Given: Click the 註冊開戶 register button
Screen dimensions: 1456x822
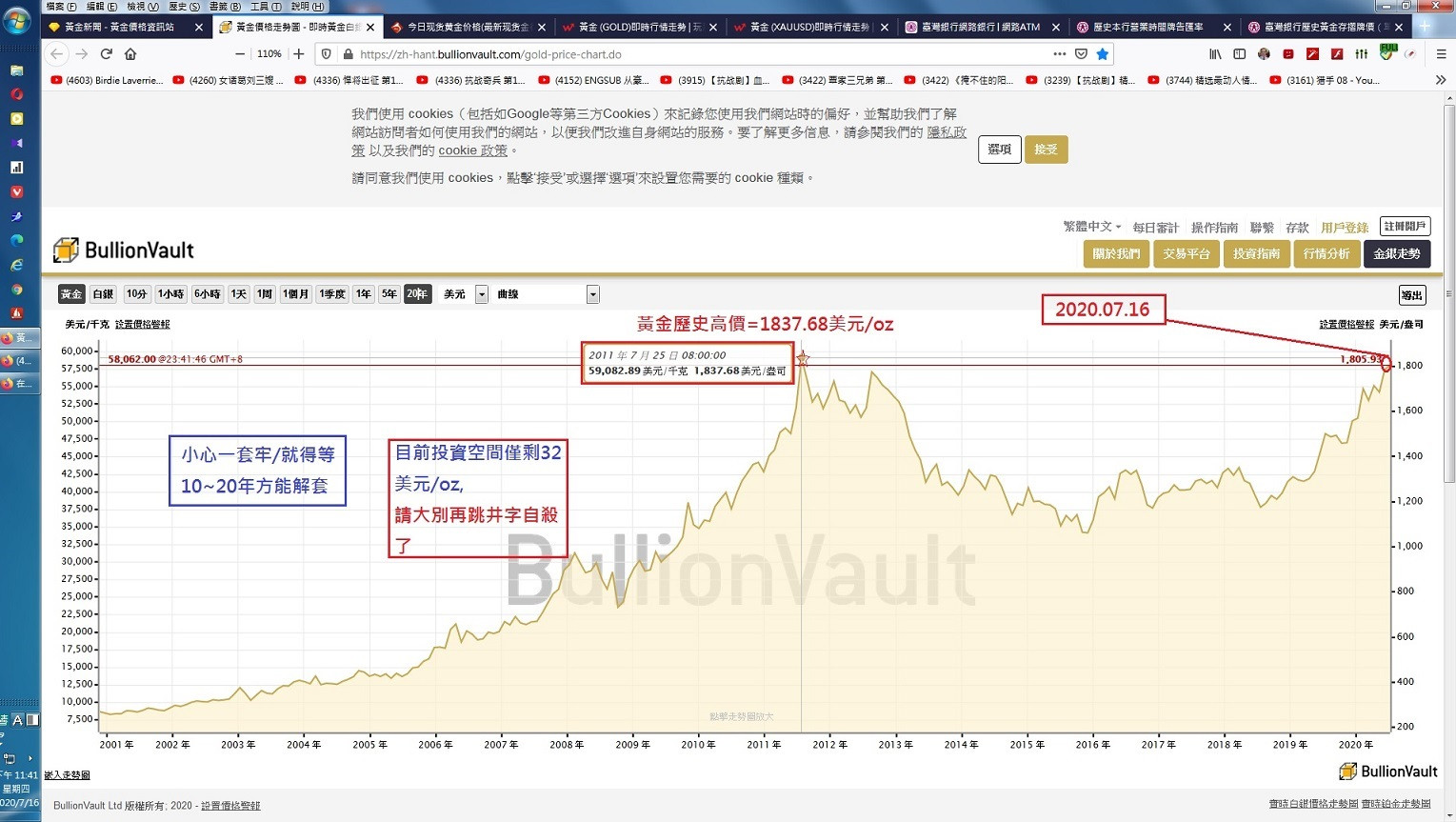Looking at the screenshot, I should tap(1405, 227).
